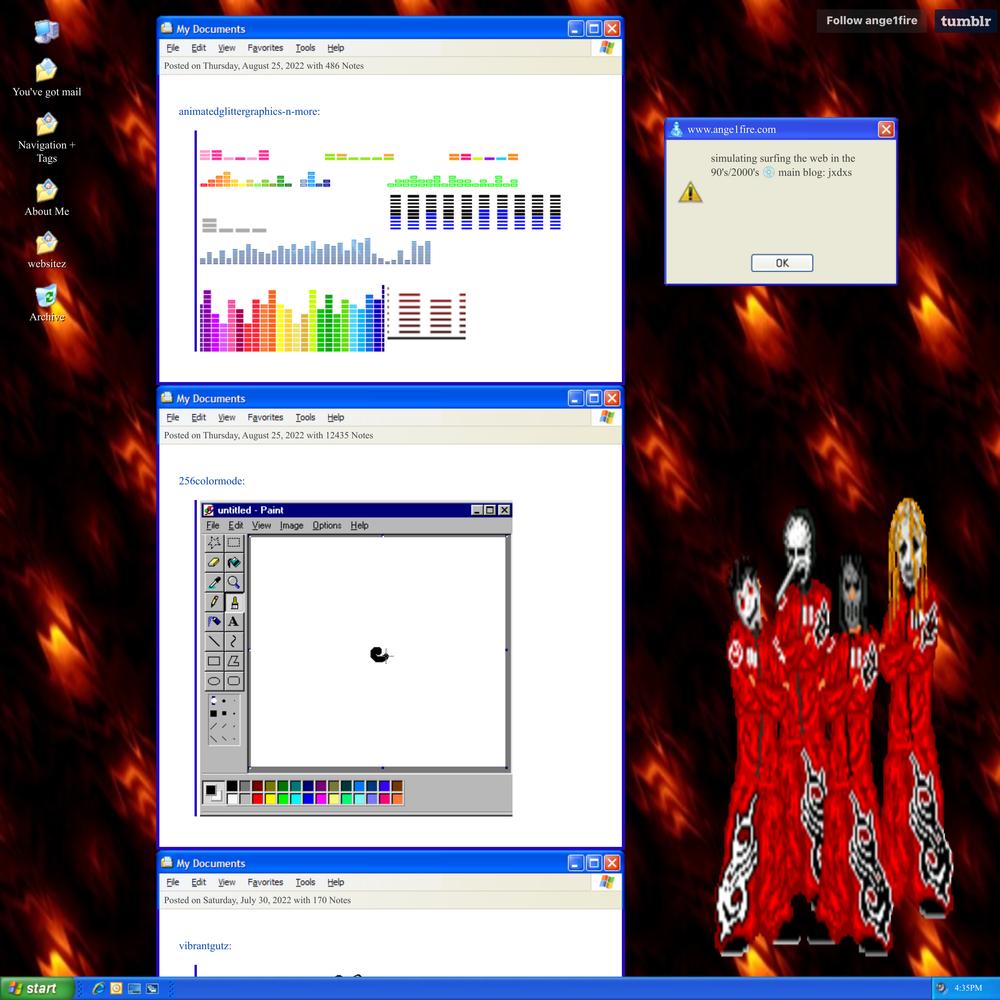The height and width of the screenshot is (1000, 1000).
Task: Open the animatedglittergraphics-n-more blog link
Action: tap(249, 112)
